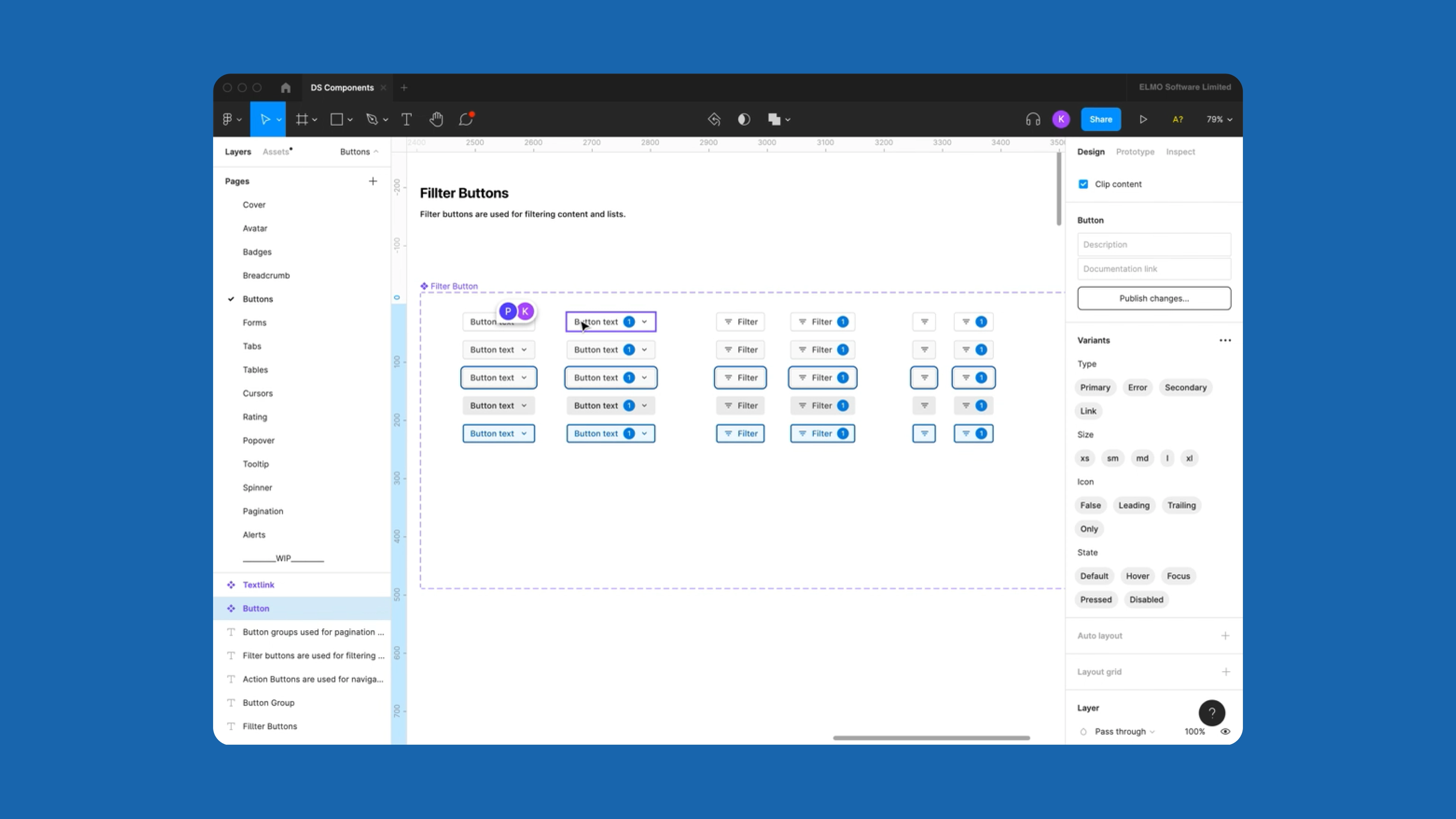Select the Frame tool
Viewport: 1456px width, 819px height.
point(302,119)
